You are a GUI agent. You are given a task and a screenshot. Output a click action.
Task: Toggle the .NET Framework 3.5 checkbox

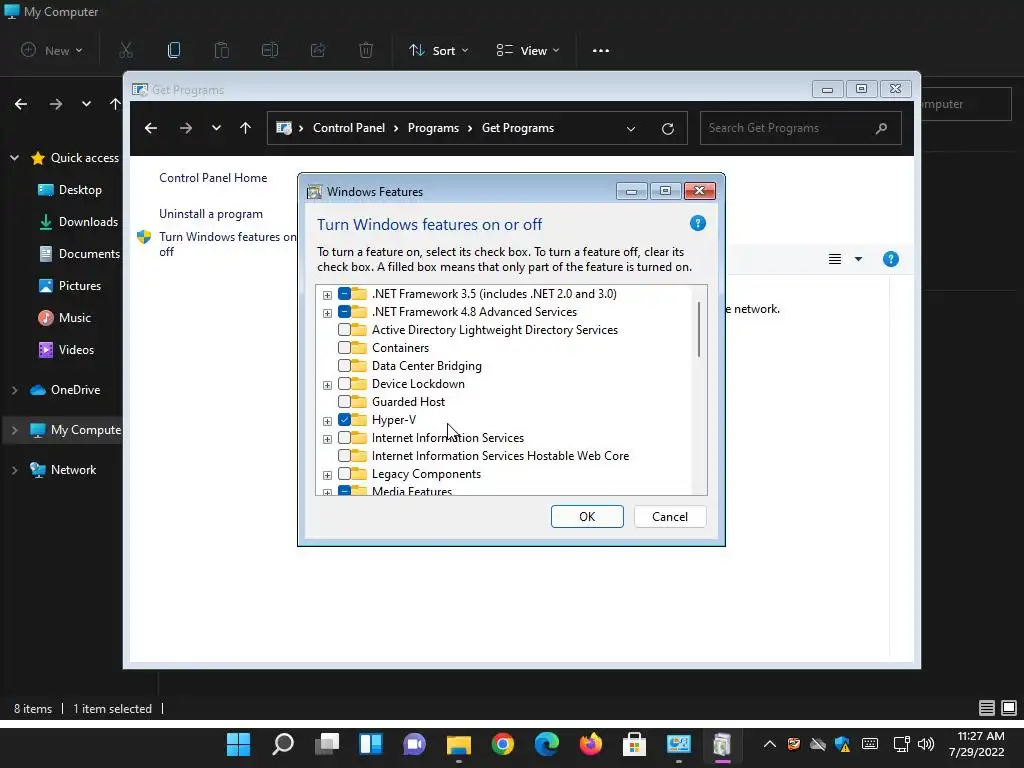(x=344, y=294)
